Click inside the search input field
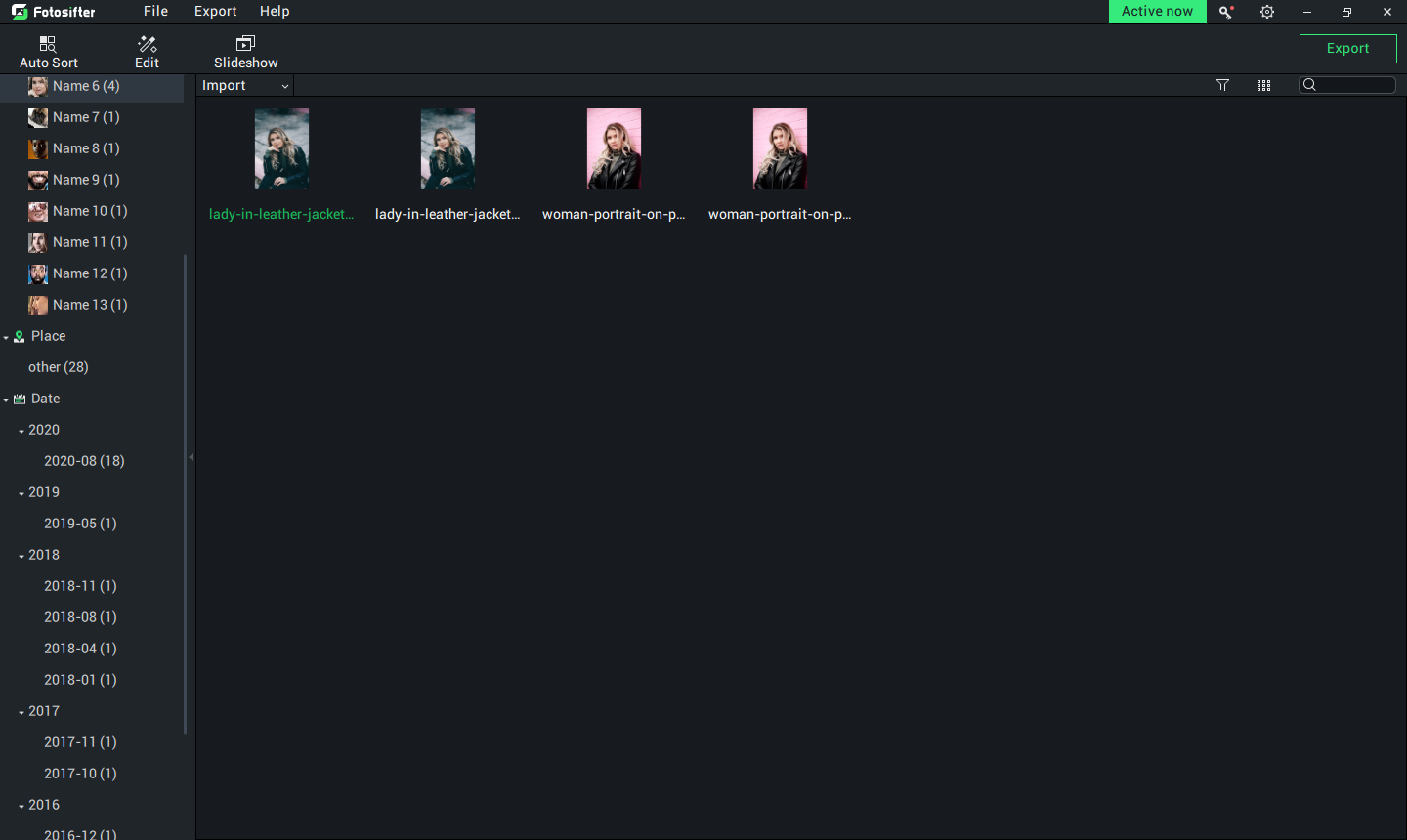Screen dimensions: 1407x840 (1347, 85)
